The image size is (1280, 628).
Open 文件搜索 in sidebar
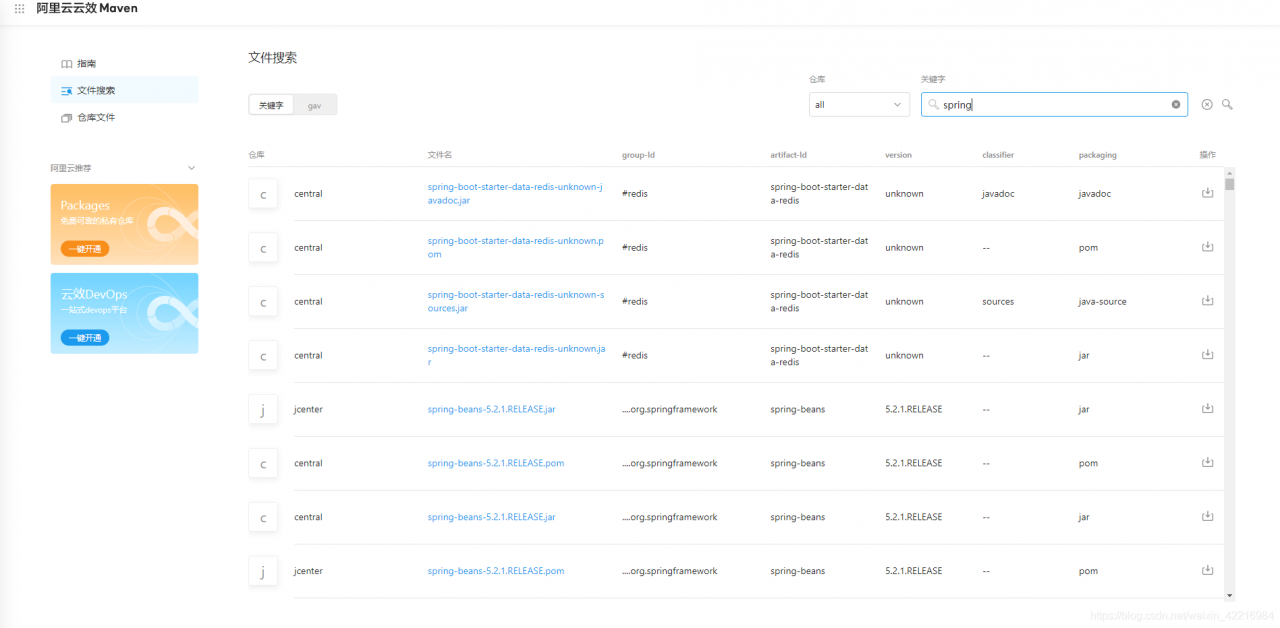(x=124, y=90)
